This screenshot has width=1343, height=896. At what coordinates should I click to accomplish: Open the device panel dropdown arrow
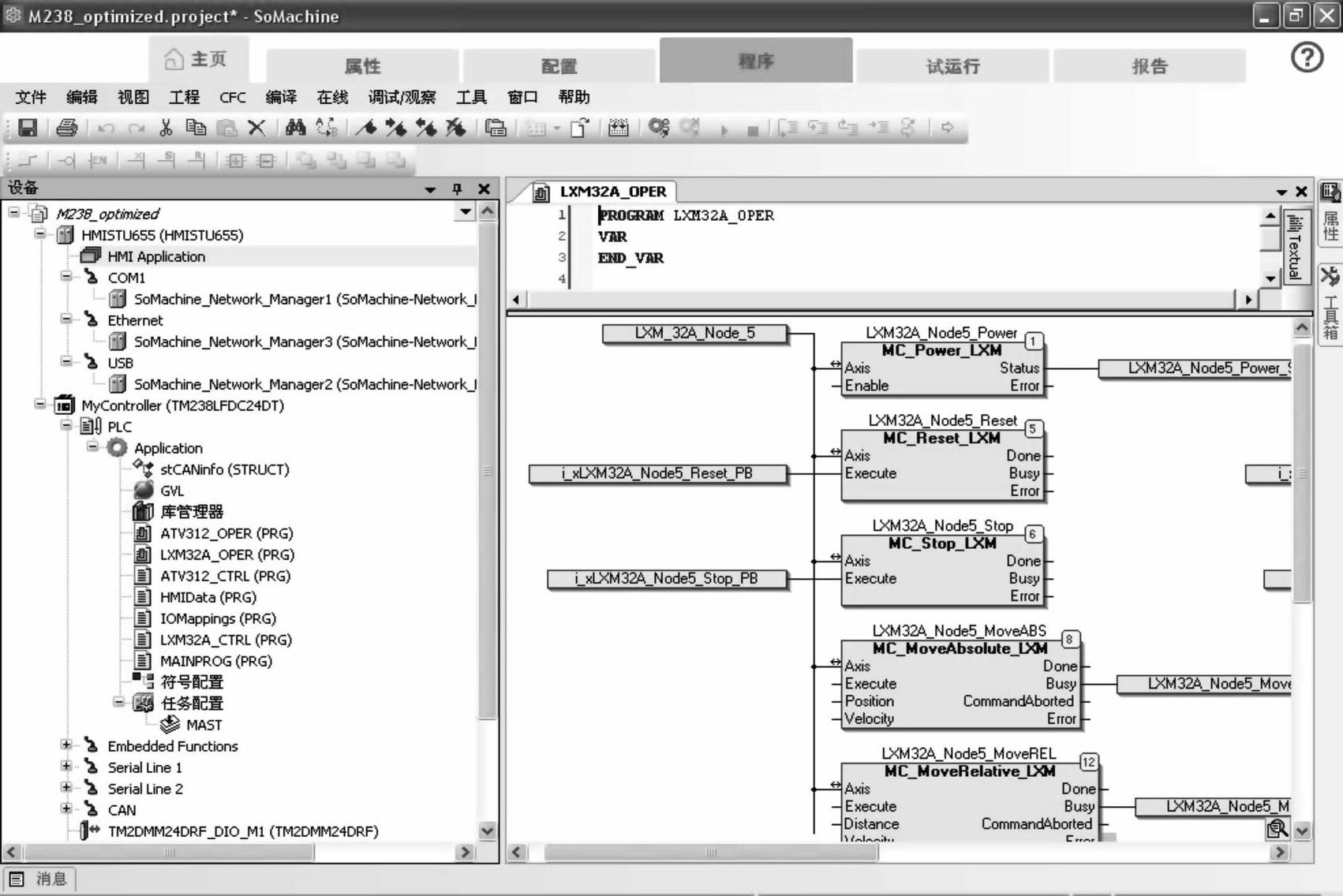(430, 189)
